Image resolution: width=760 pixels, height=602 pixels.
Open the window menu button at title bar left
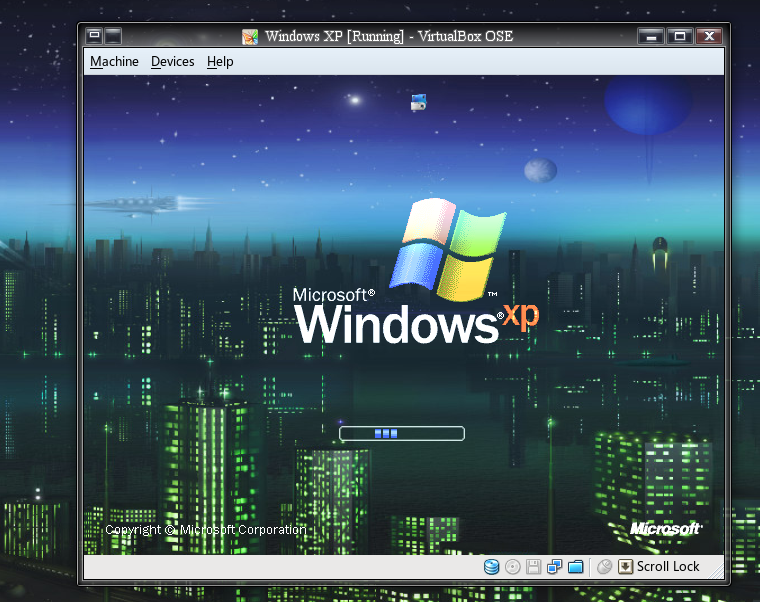(95, 36)
